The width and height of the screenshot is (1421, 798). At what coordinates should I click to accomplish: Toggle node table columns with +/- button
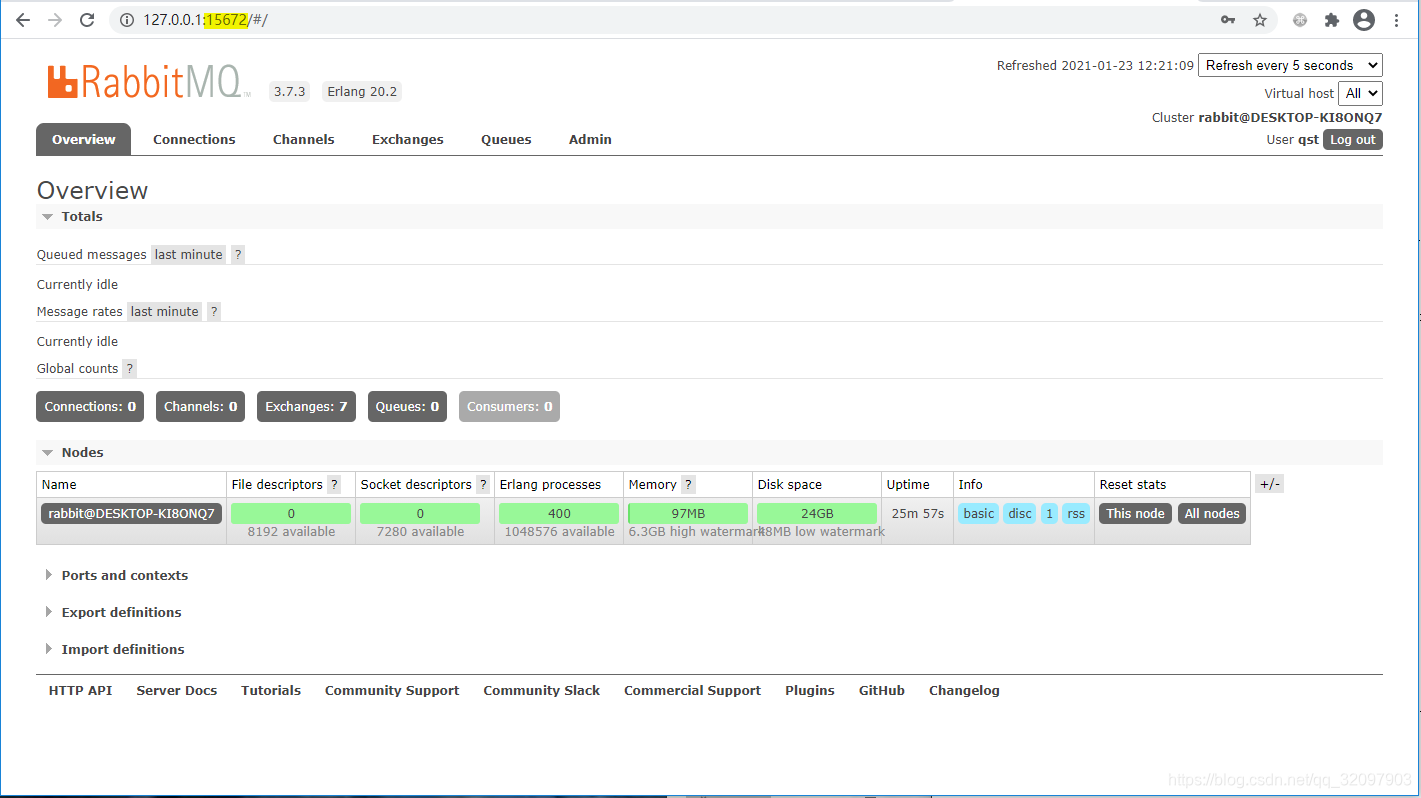(x=1269, y=484)
